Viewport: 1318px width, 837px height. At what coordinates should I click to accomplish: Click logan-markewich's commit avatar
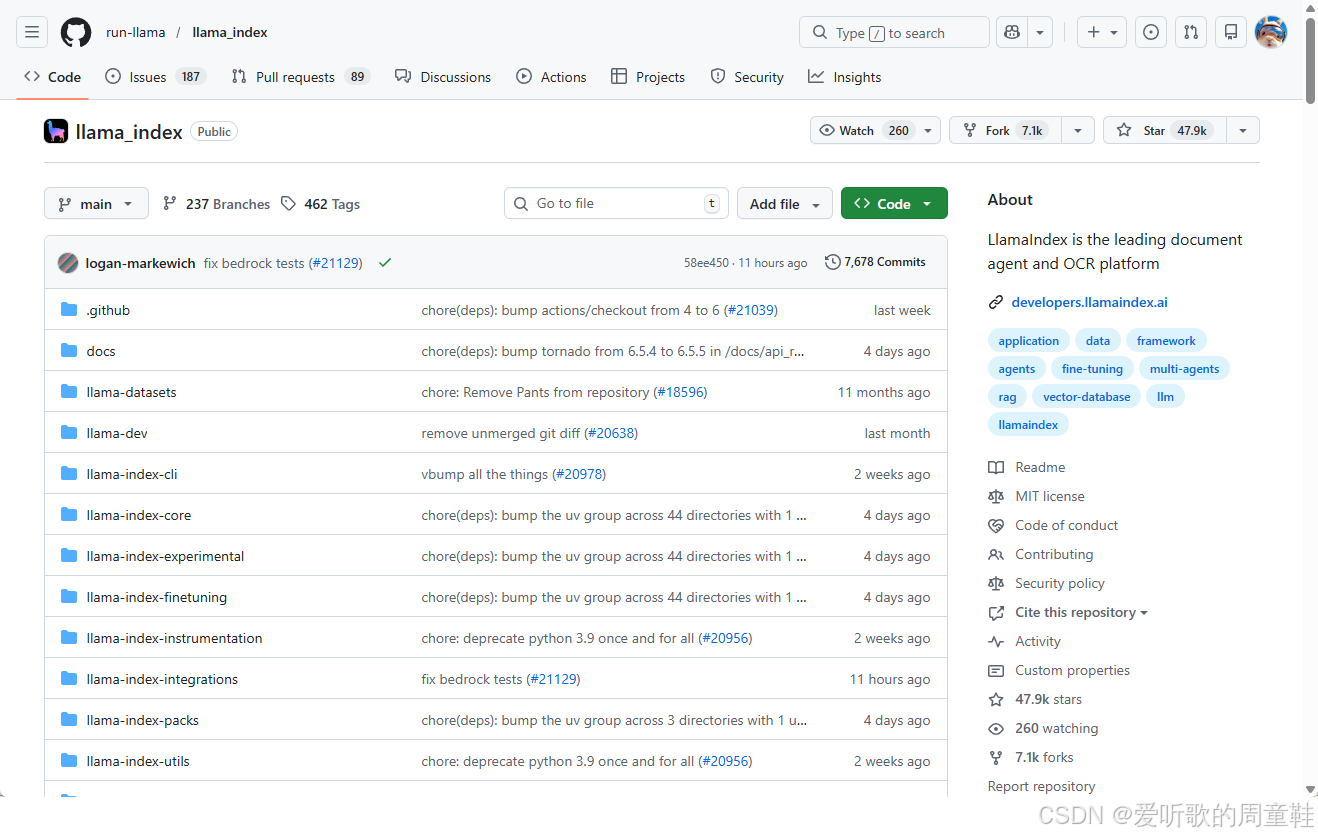[68, 263]
